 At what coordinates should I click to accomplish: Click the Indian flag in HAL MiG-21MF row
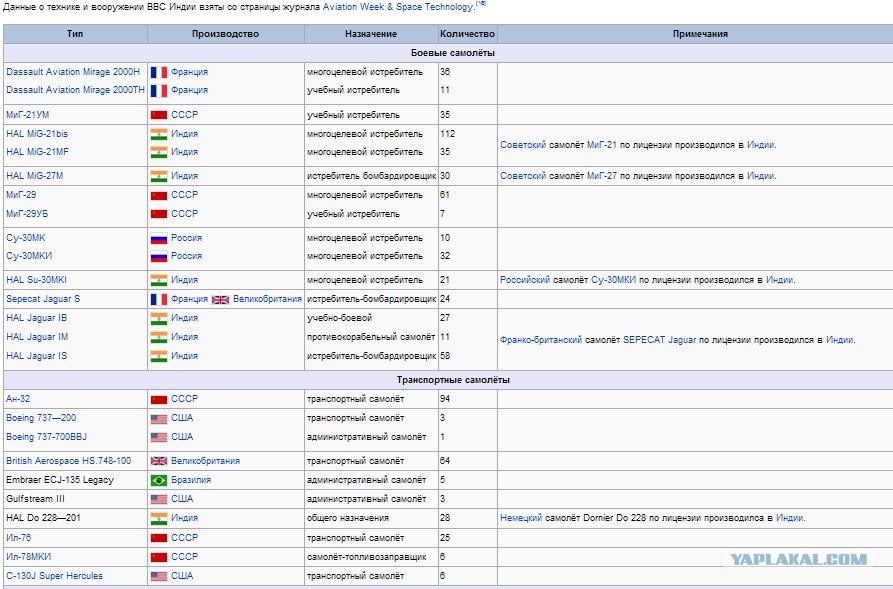click(x=159, y=153)
